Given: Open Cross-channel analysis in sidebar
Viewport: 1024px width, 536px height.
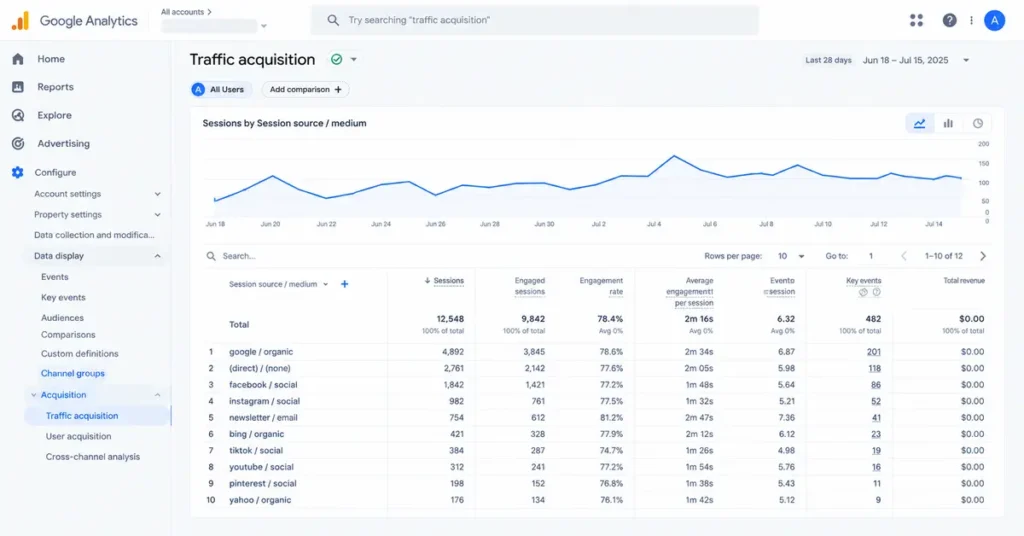Looking at the screenshot, I should pos(93,457).
